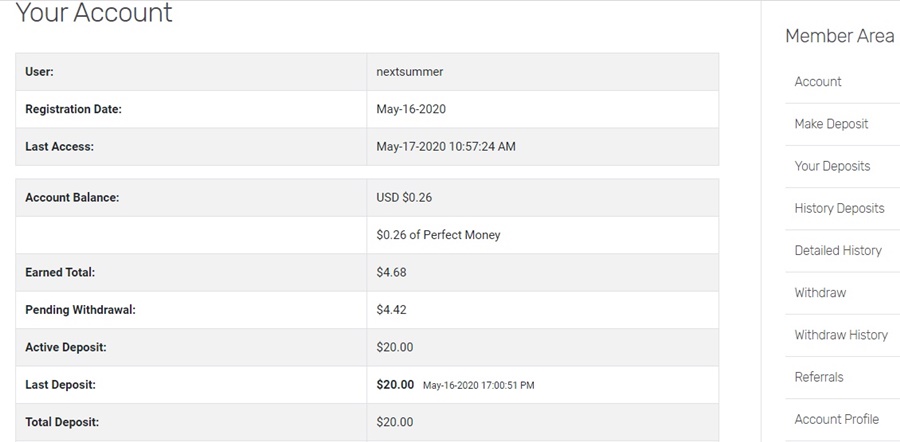Screen dimensions: 900x442
Task: Click the USD $0.26 account balance value
Action: pyautogui.click(x=404, y=198)
